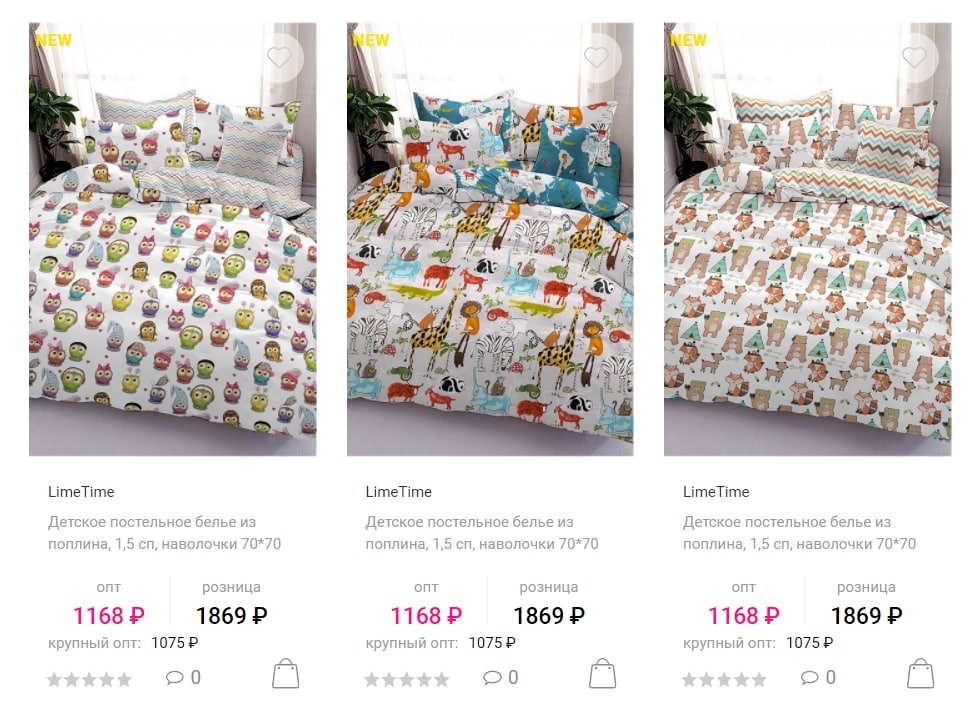This screenshot has width=971, height=709.
Task: Add owl bedding set to shopping bag
Action: click(285, 673)
